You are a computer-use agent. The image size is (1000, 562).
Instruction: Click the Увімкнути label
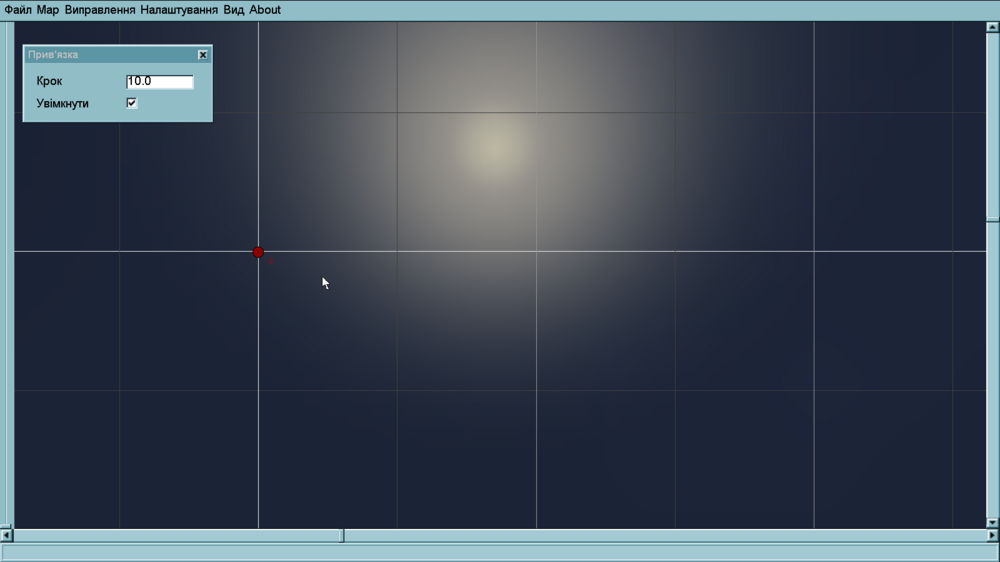coord(62,103)
